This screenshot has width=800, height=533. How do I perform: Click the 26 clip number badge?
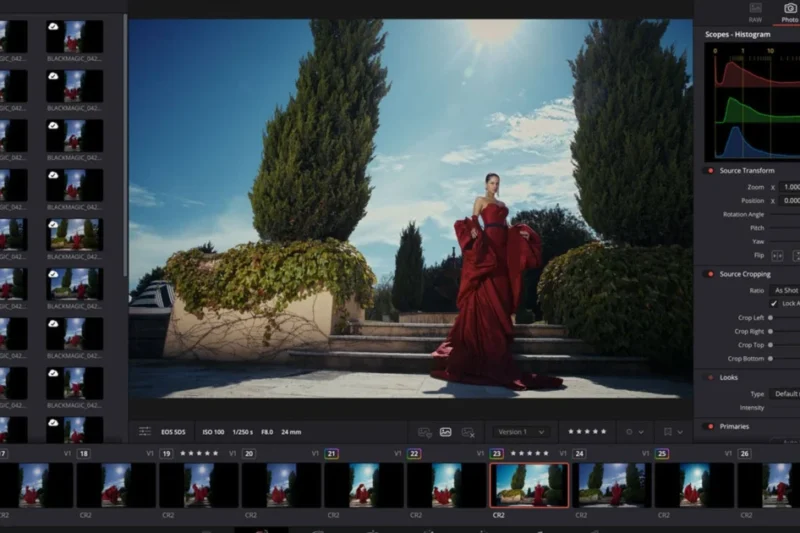(745, 453)
